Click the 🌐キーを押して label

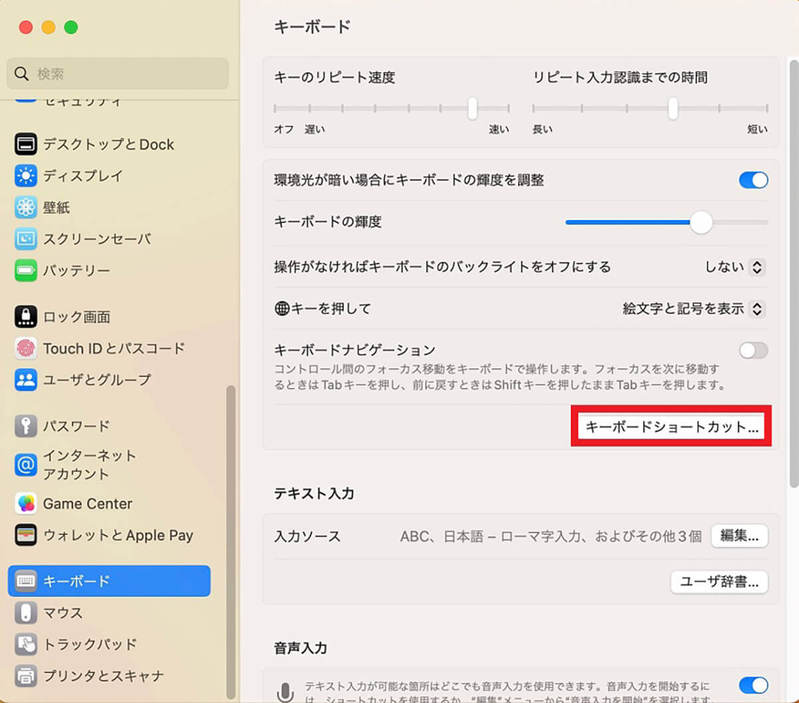(323, 309)
